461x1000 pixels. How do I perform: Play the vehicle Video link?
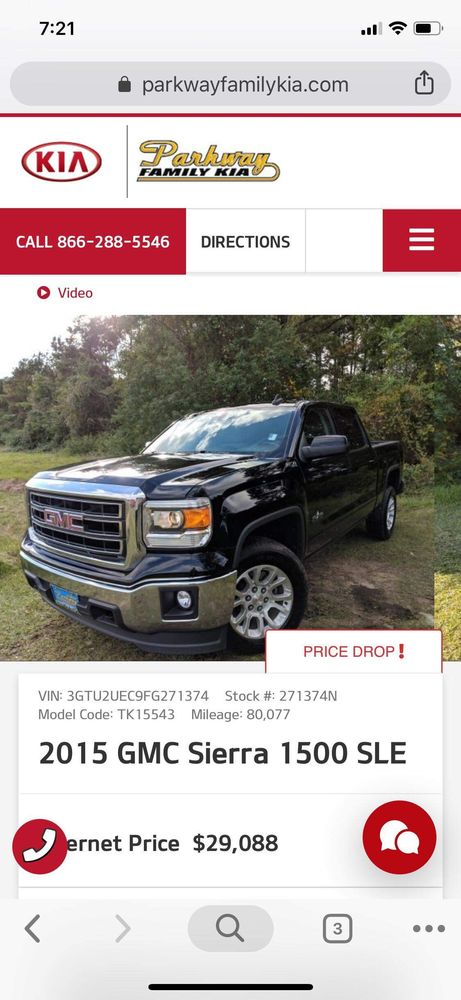pyautogui.click(x=65, y=293)
